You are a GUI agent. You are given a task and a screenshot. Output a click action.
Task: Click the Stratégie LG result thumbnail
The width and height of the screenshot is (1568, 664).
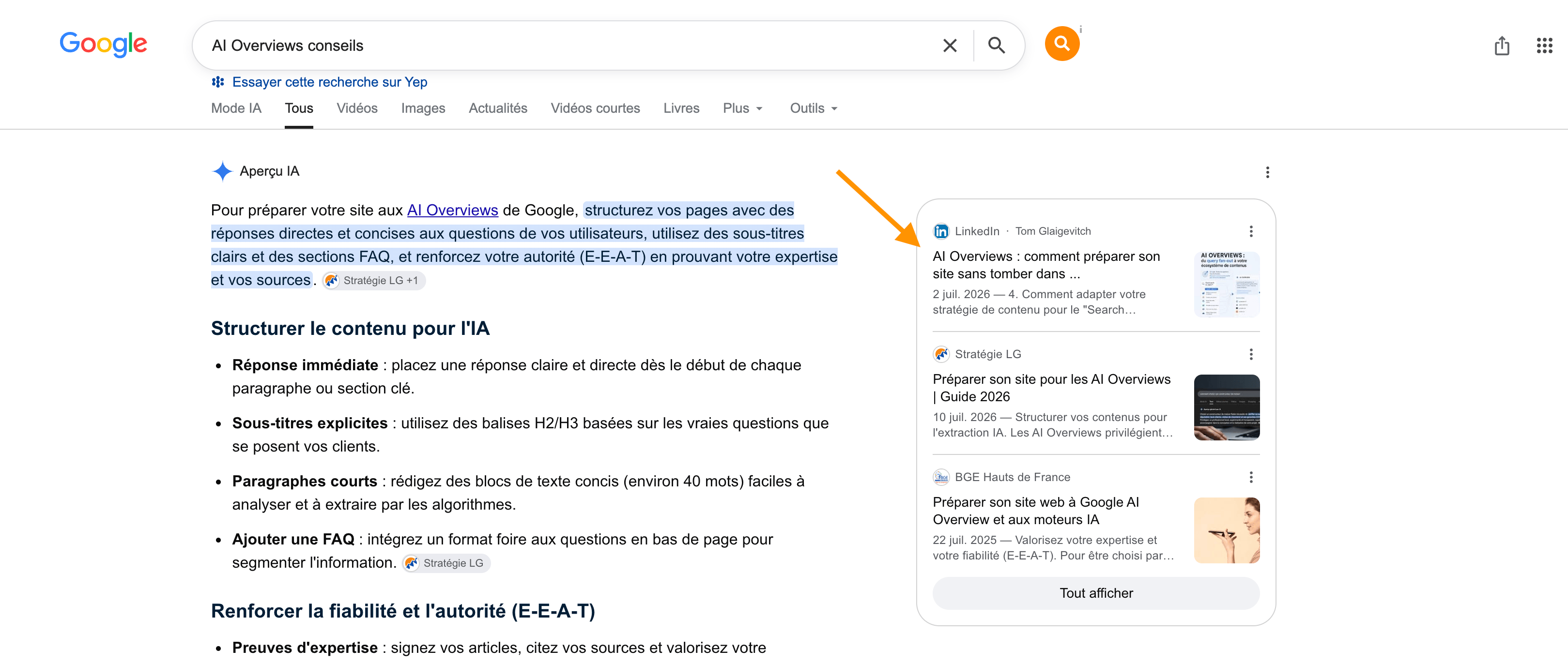point(1227,407)
